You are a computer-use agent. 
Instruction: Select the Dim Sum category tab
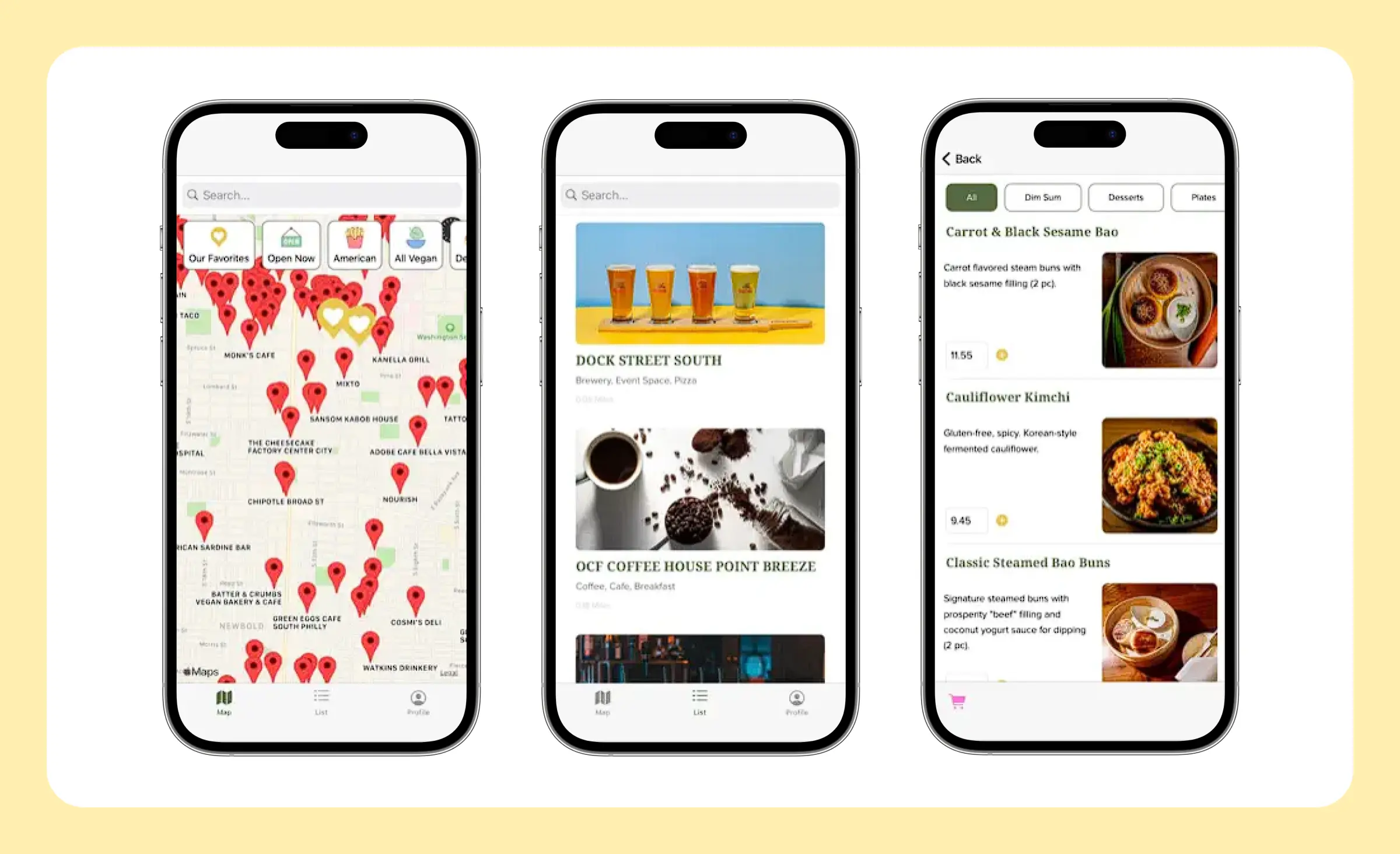[x=1044, y=197]
